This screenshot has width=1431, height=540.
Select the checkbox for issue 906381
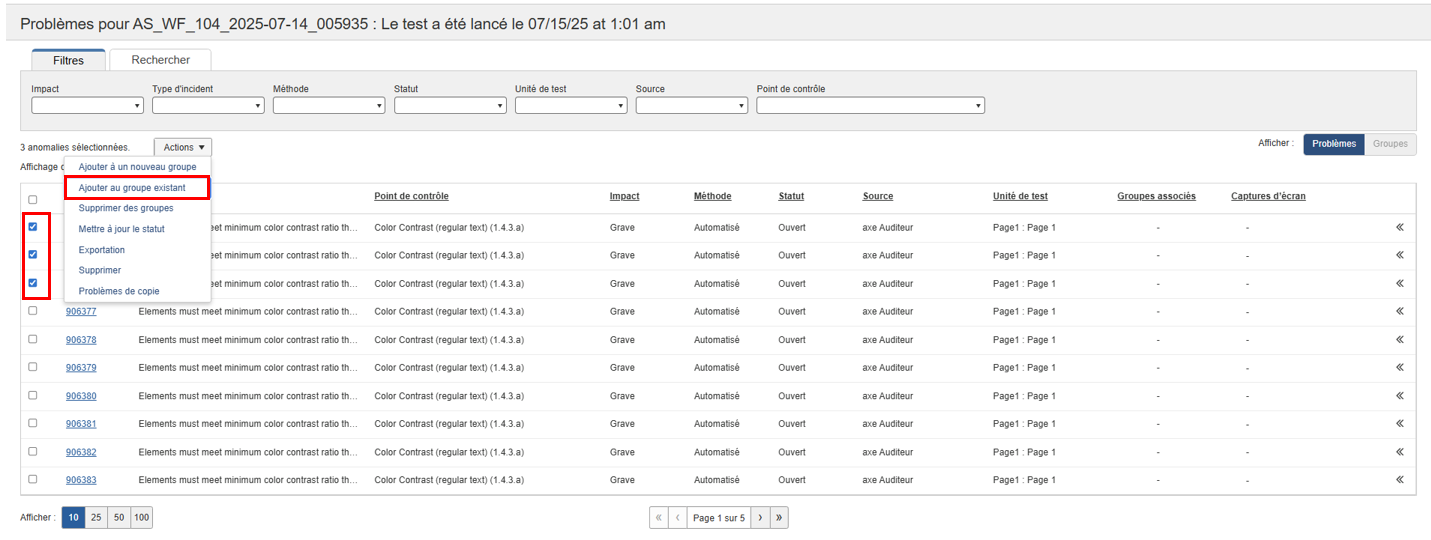33,424
